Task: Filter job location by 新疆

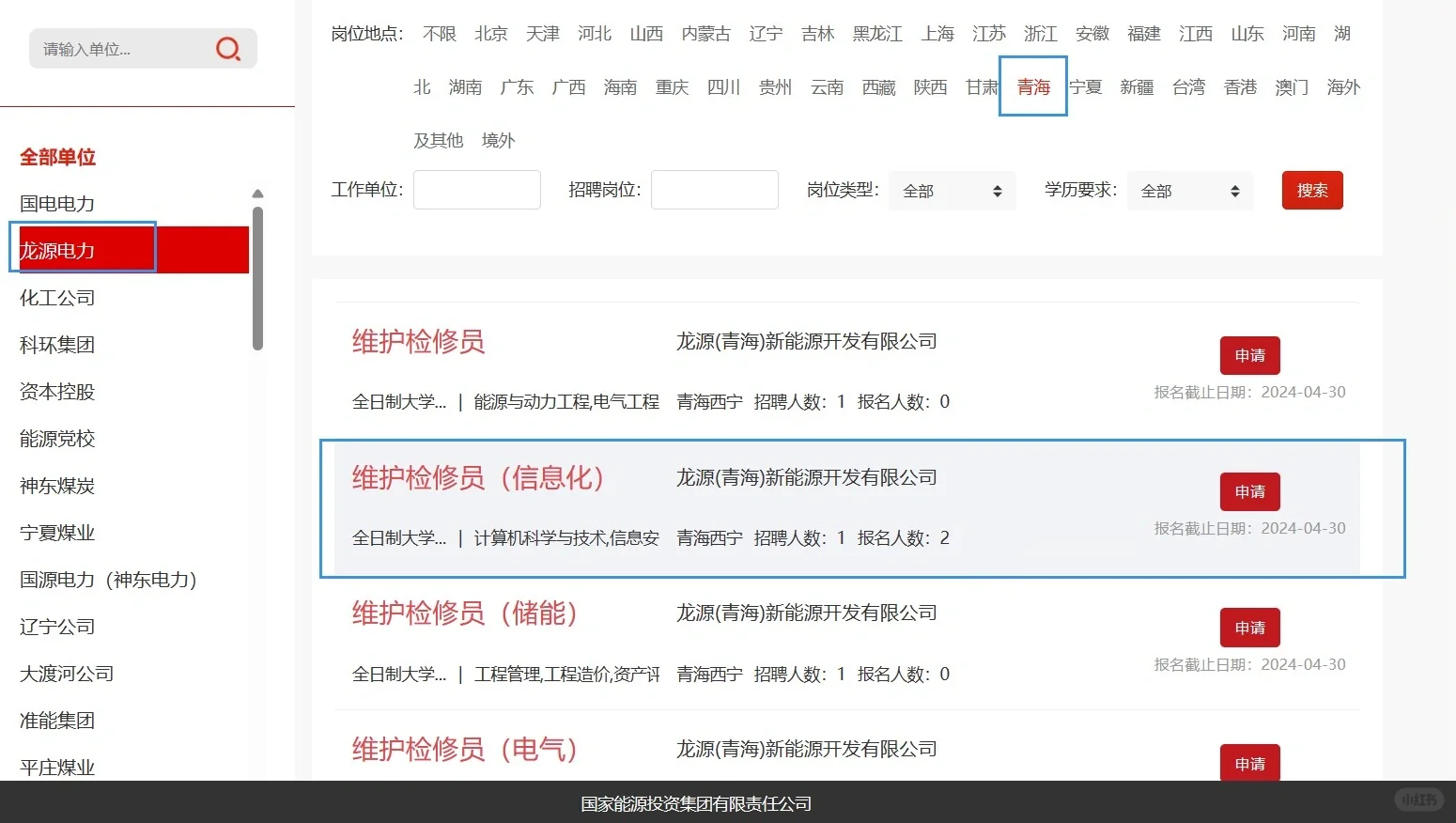Action: coord(1138,87)
